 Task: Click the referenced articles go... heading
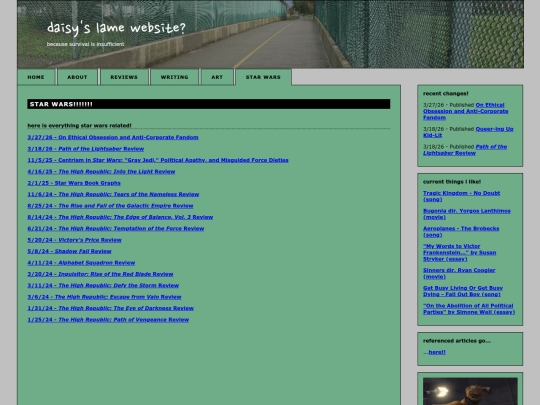pyautogui.click(x=457, y=341)
